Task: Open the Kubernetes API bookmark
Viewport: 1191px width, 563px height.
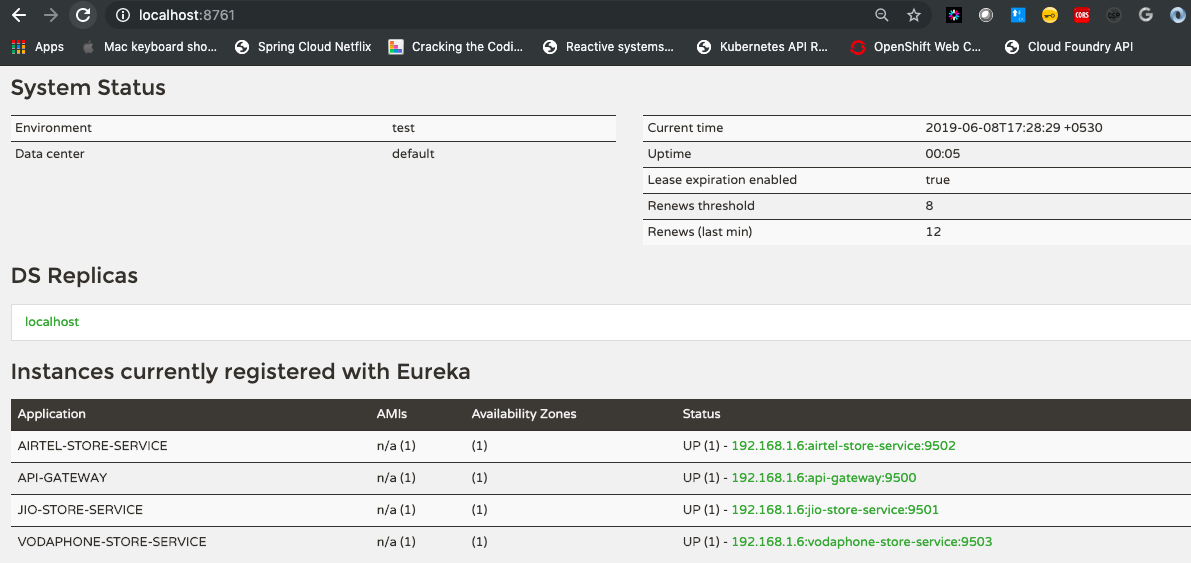Action: (x=763, y=46)
